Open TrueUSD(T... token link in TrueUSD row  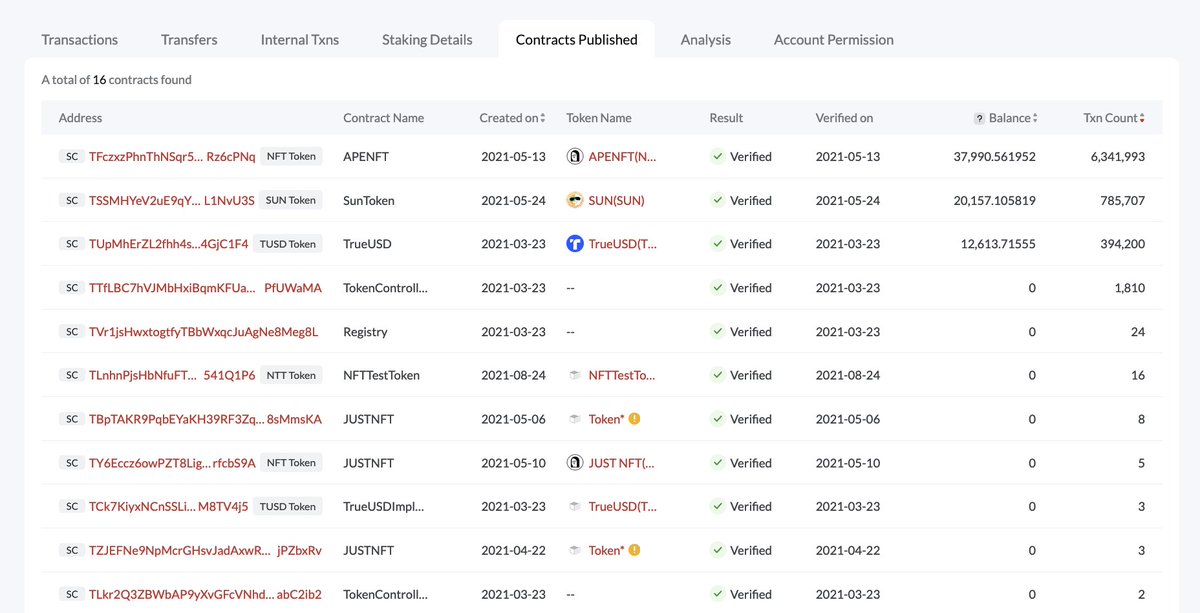pyautogui.click(x=623, y=244)
